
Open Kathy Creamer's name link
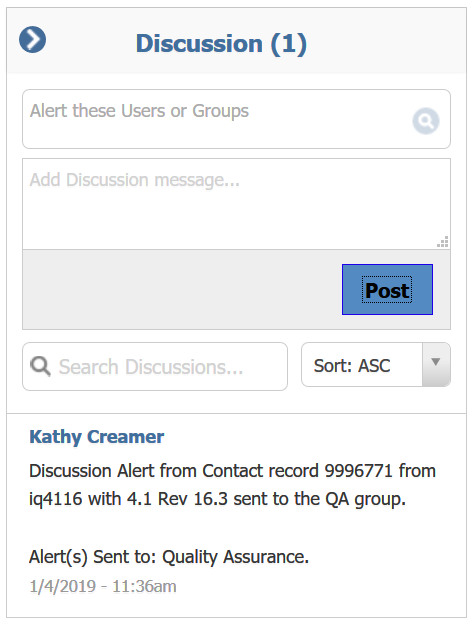coord(97,437)
